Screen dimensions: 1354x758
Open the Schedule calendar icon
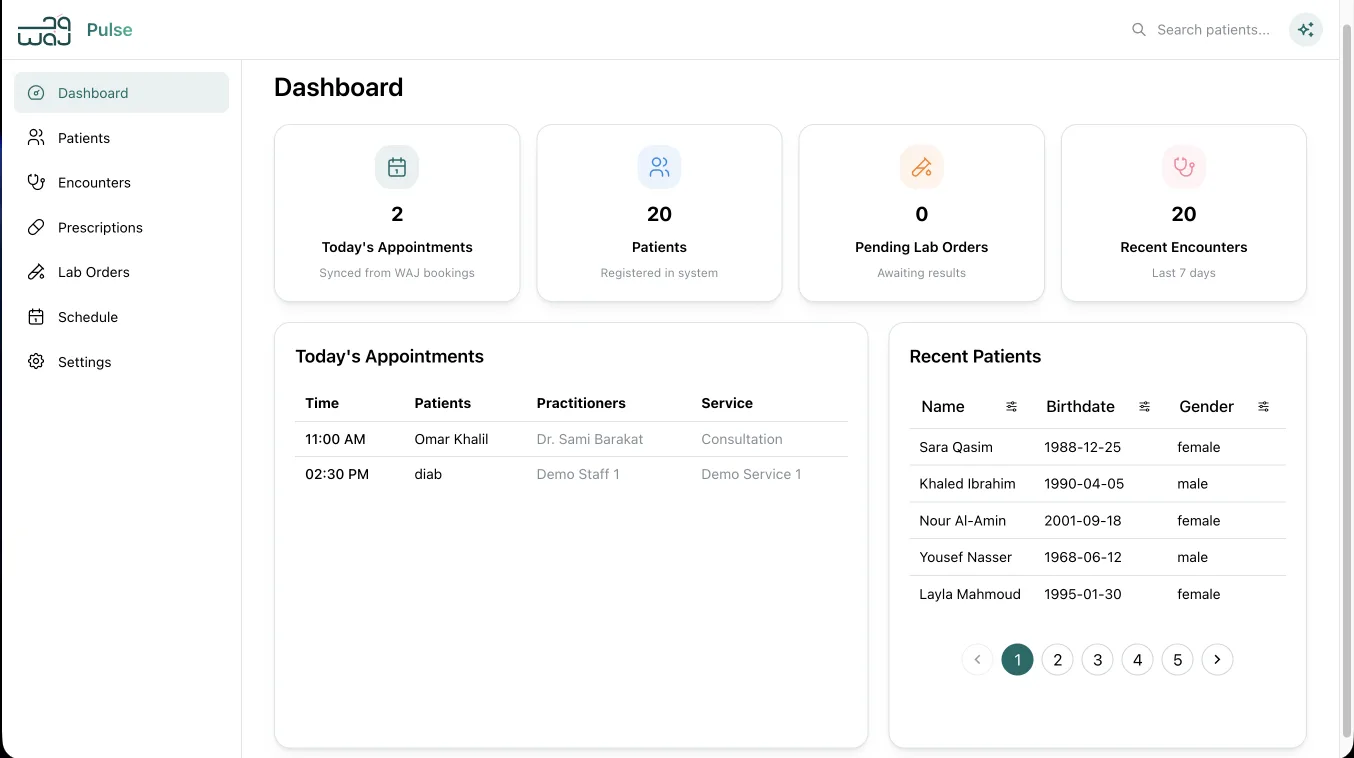(35, 317)
